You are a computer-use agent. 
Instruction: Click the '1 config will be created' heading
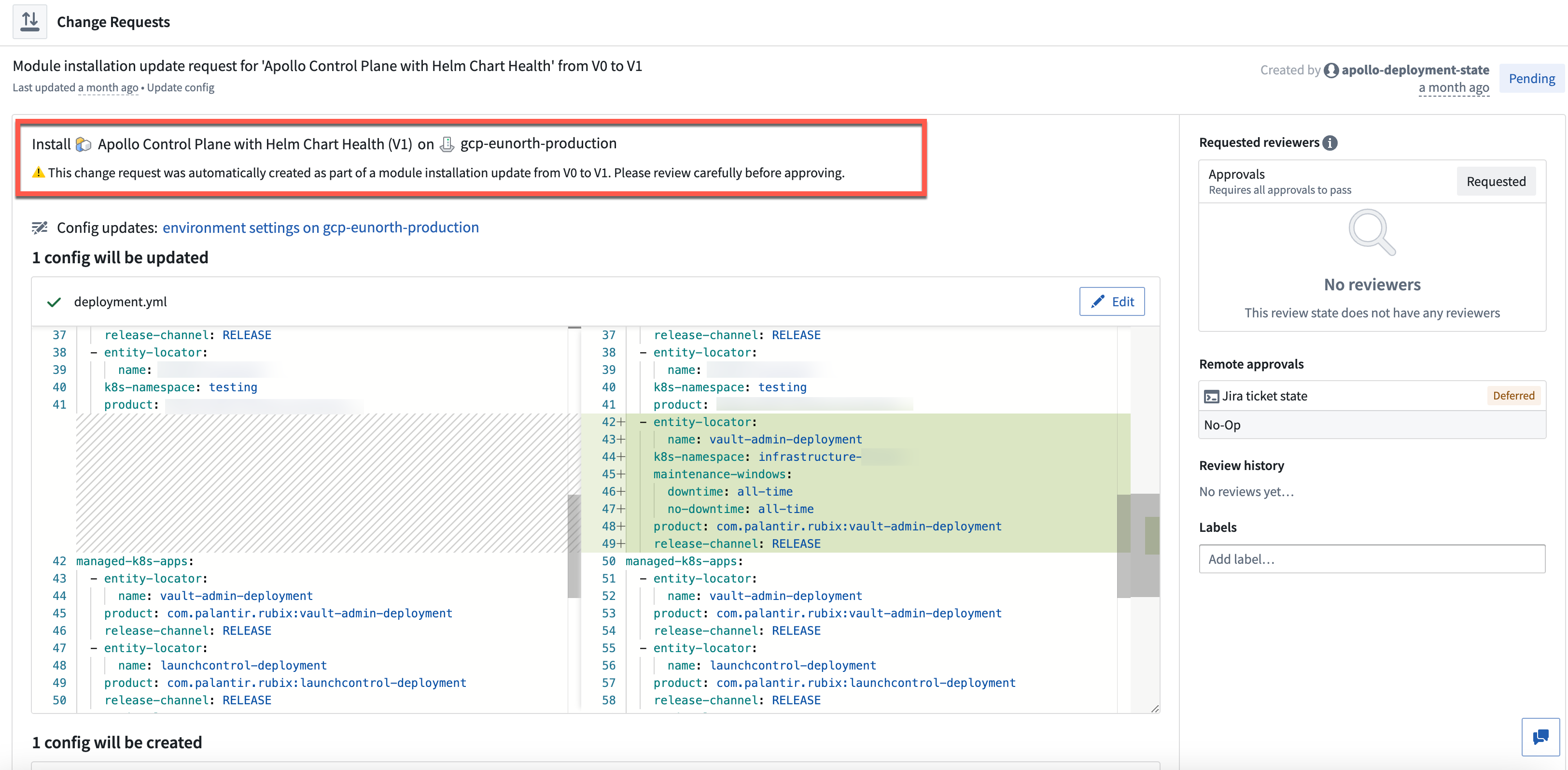click(117, 742)
